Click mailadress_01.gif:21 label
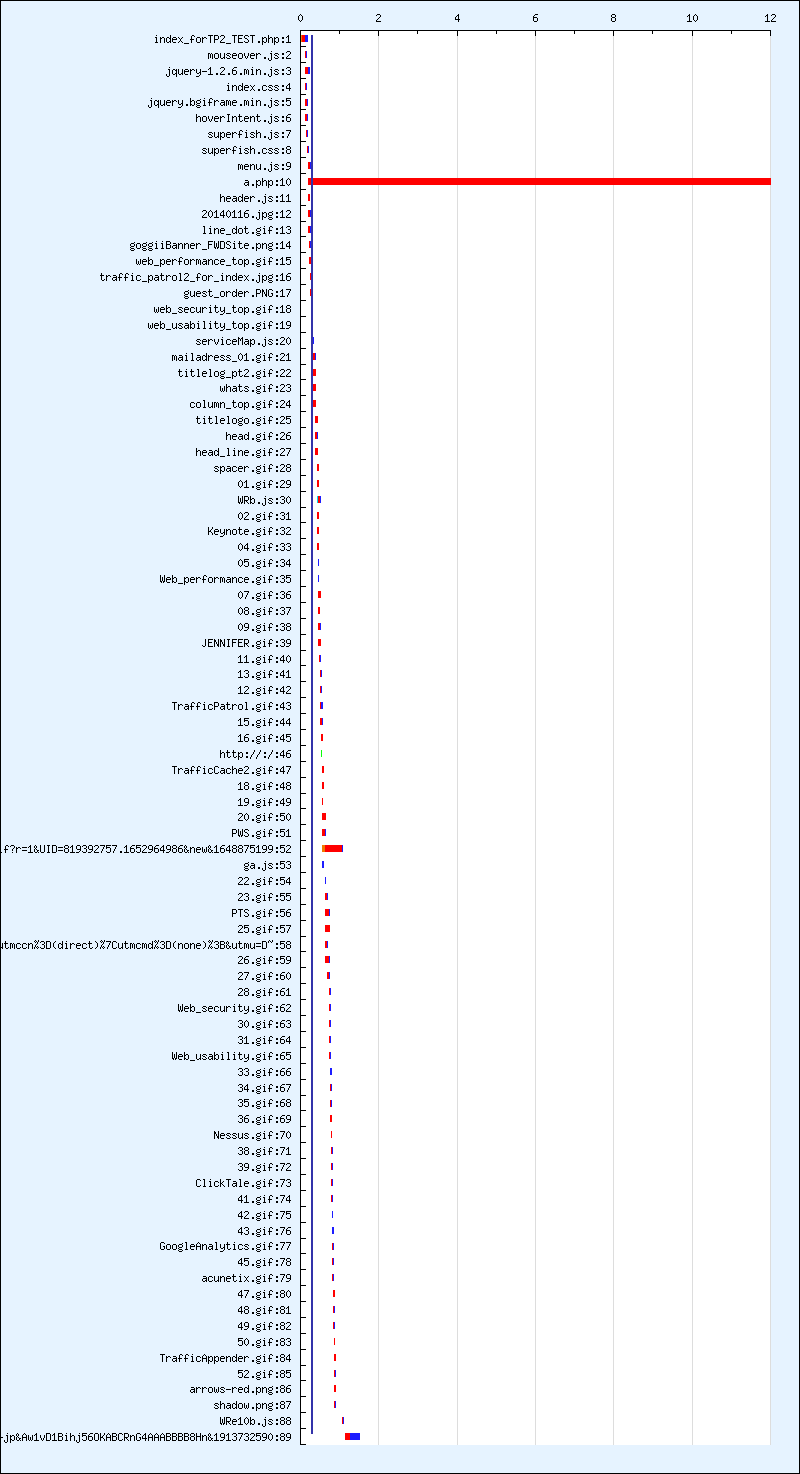Screen dimensions: 800x1474 click(x=232, y=357)
